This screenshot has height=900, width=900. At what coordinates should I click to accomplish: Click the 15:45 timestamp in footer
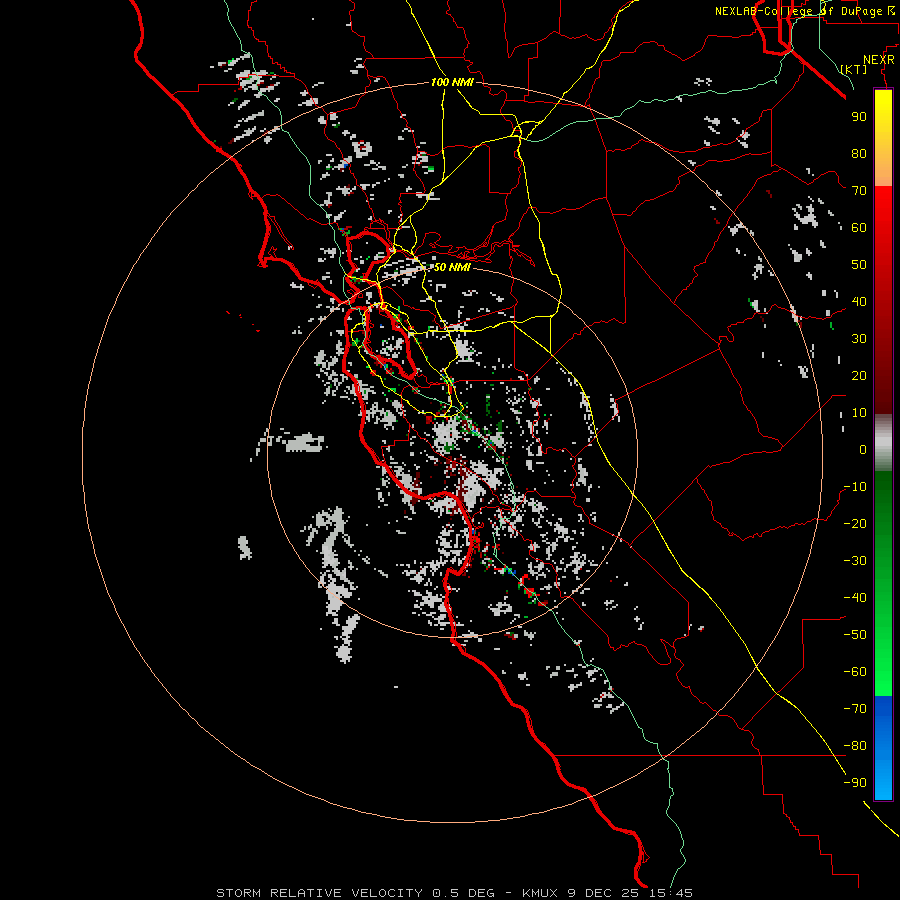click(671, 893)
